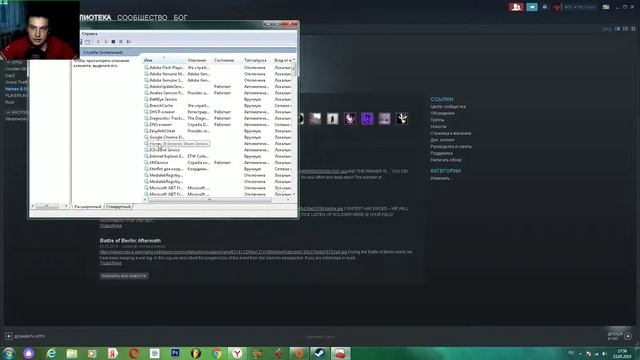
Task: Open Internet Explorer from the taskbar
Action: click(51, 353)
